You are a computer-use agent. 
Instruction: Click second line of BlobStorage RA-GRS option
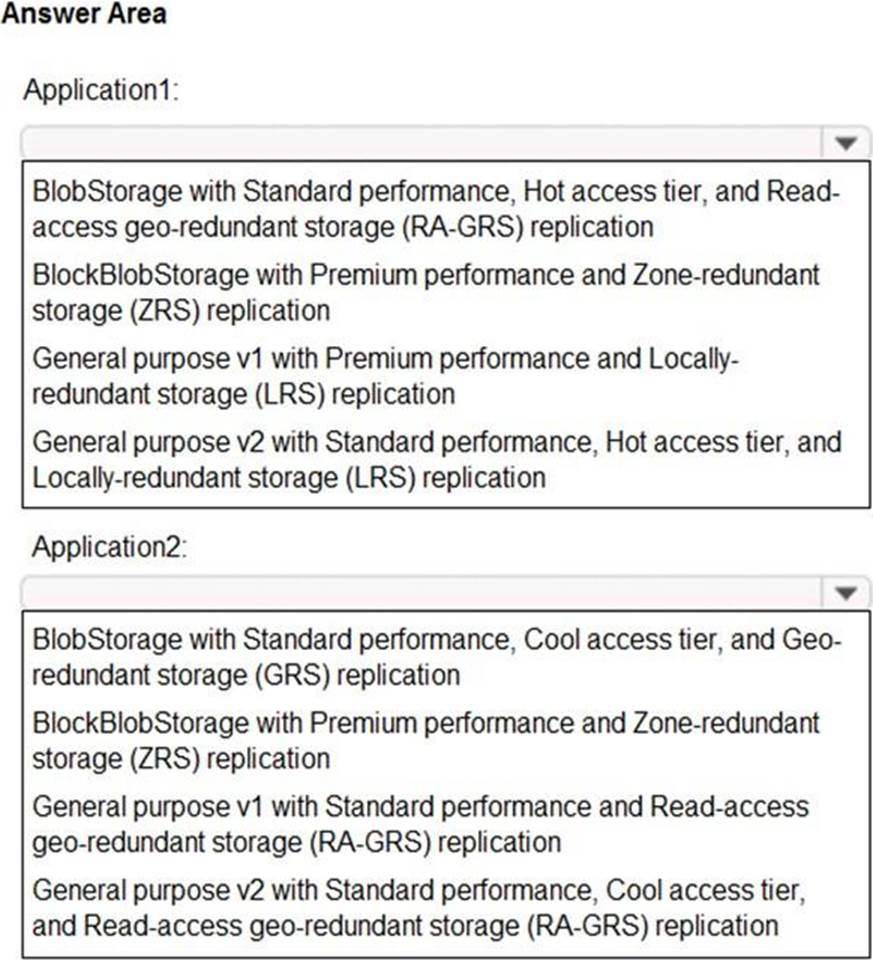[343, 227]
